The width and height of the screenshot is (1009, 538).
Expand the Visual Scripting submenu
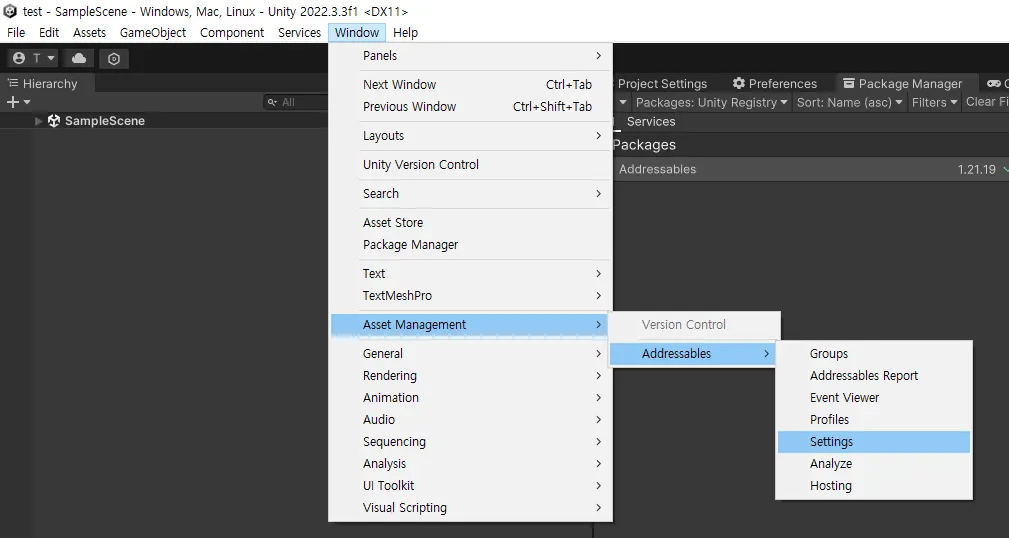coord(470,508)
